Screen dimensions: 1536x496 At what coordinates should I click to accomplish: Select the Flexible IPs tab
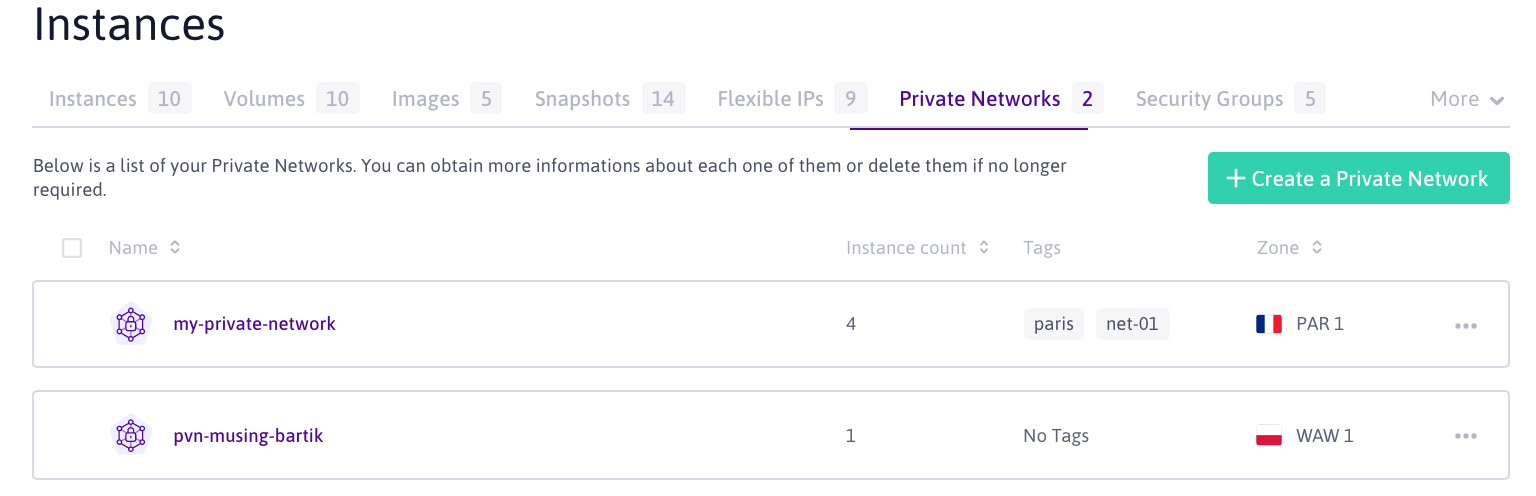[770, 99]
